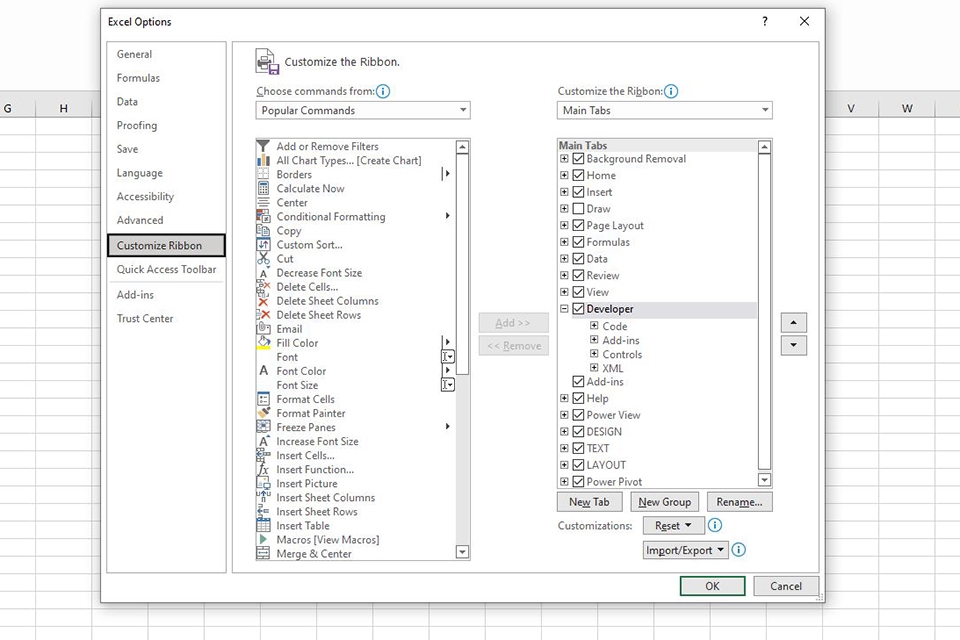Screen dimensions: 960x640
Task: Click the Cut scissors icon
Action: point(263,259)
